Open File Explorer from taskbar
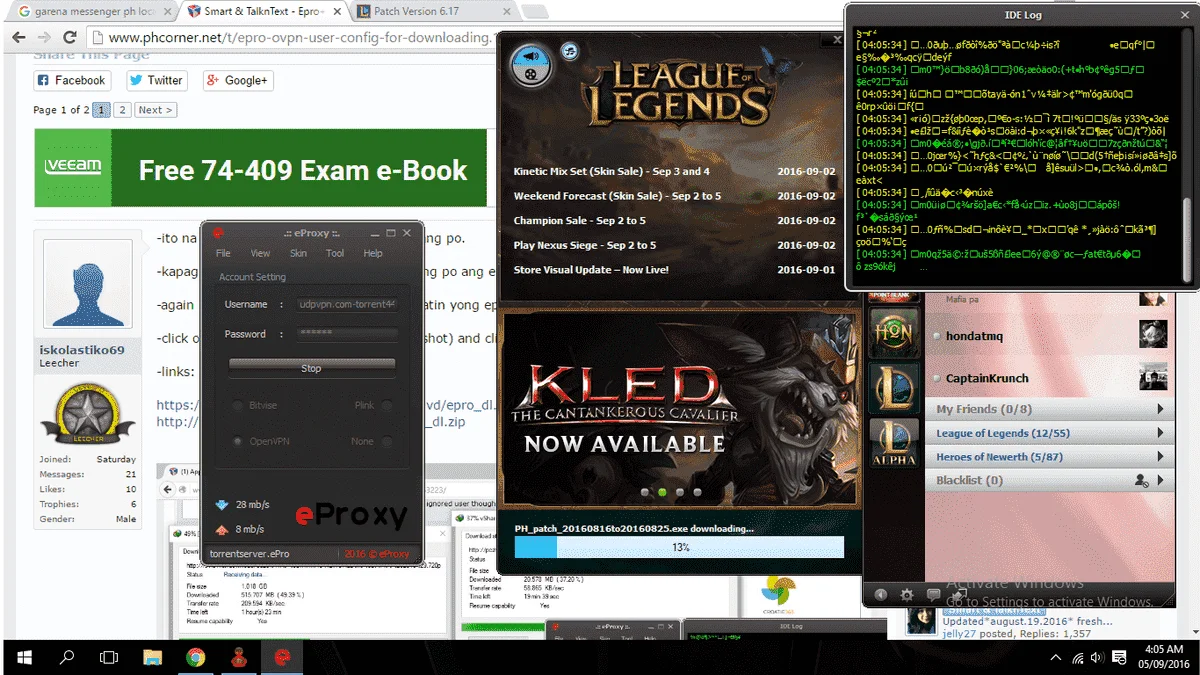Viewport: 1200px width, 675px height. [x=152, y=658]
